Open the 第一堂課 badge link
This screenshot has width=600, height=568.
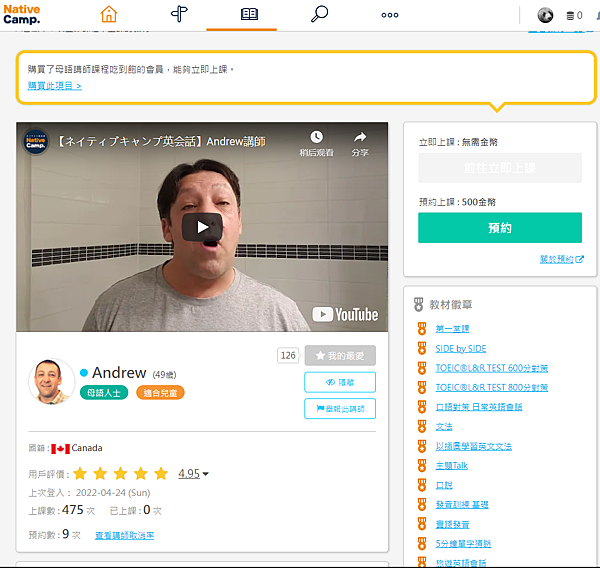[452, 328]
